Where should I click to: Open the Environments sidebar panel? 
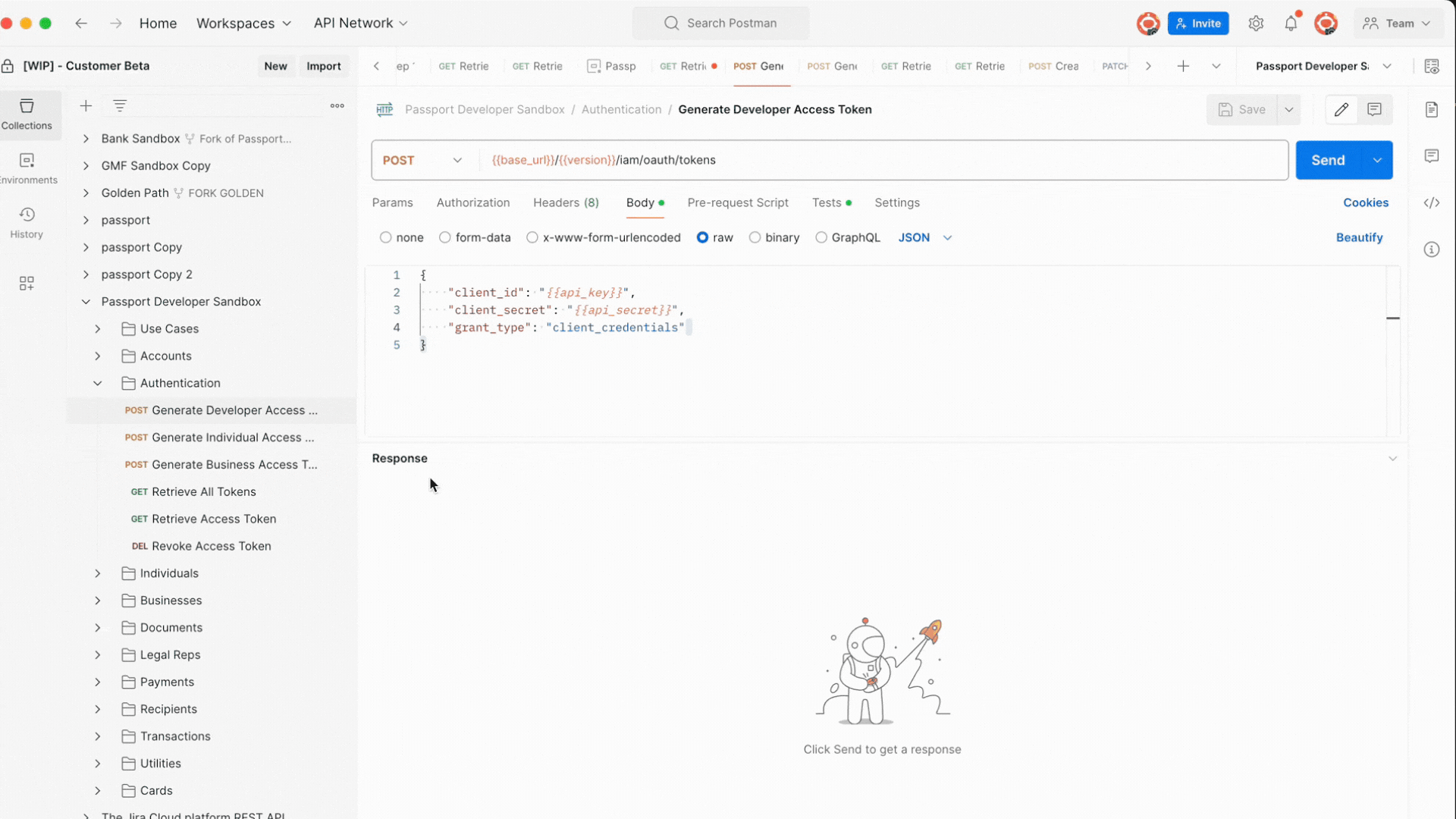(x=27, y=168)
